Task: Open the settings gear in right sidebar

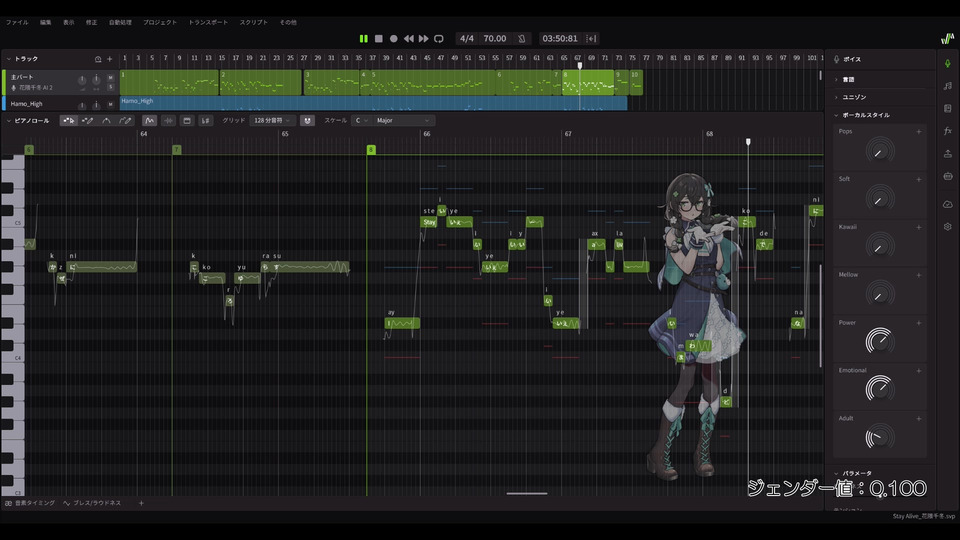Action: pos(947,227)
